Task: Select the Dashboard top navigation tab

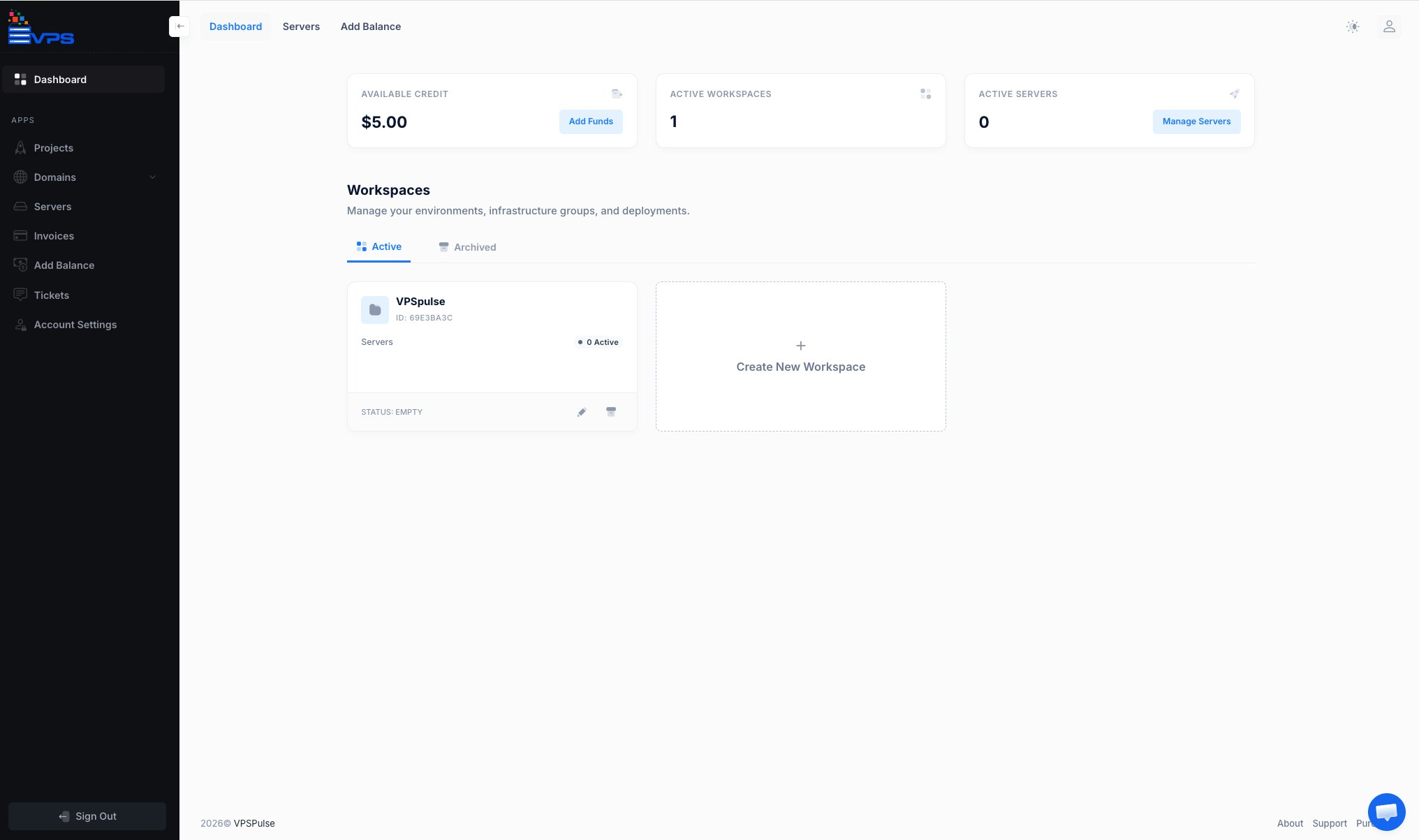Action: coord(235,27)
